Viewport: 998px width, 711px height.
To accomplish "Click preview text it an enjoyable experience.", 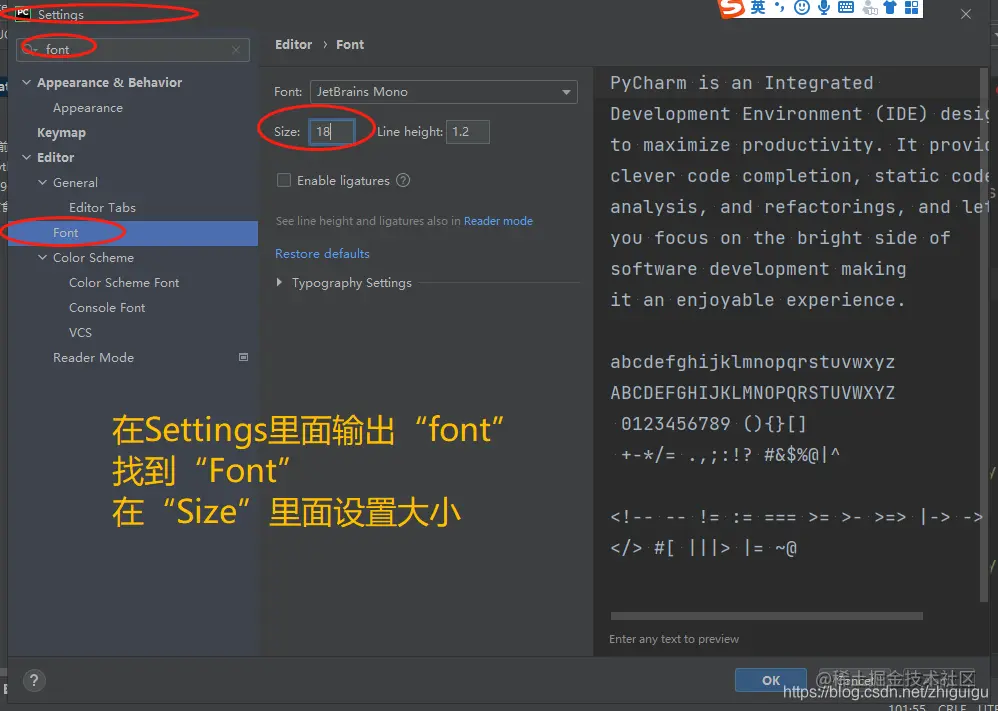I will (x=757, y=300).
